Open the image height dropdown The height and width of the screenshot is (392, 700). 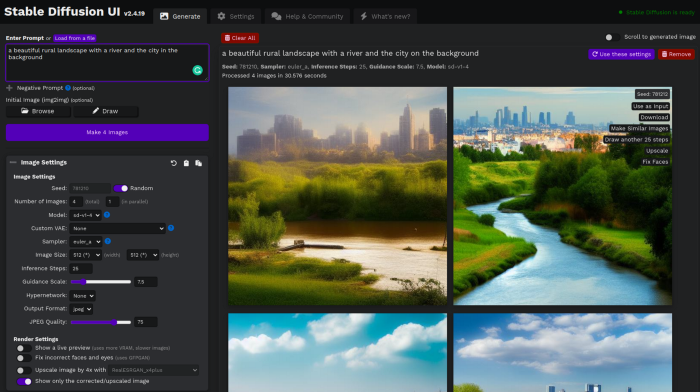[x=143, y=255]
